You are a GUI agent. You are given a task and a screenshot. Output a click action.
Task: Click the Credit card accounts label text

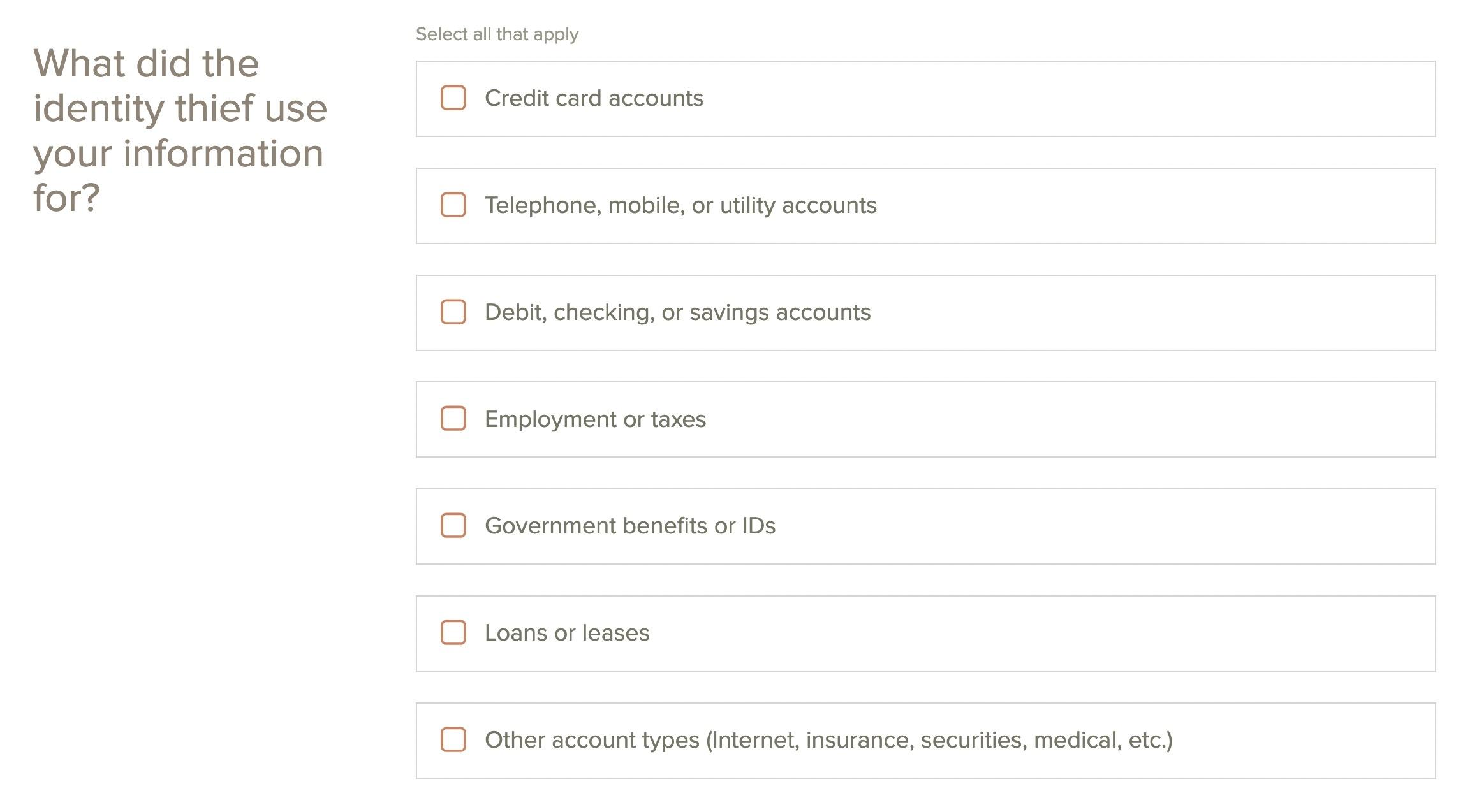point(594,98)
